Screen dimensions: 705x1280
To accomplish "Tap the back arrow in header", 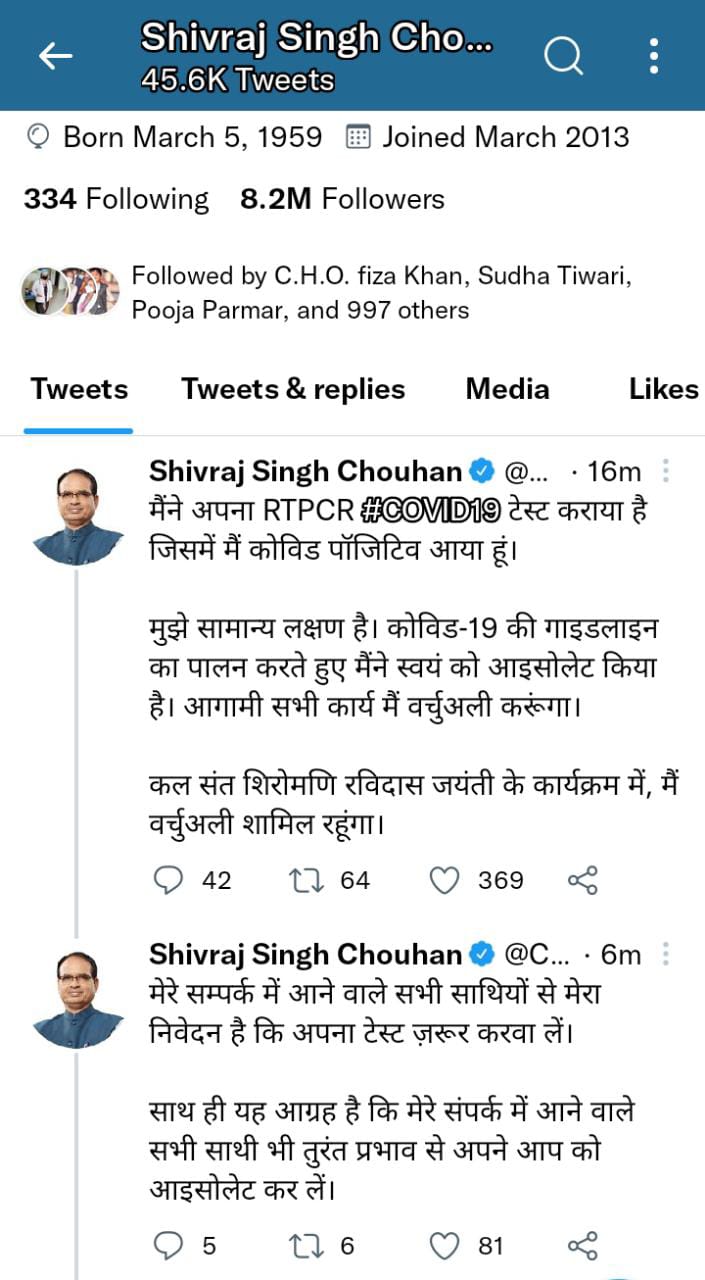I will 56,57.
